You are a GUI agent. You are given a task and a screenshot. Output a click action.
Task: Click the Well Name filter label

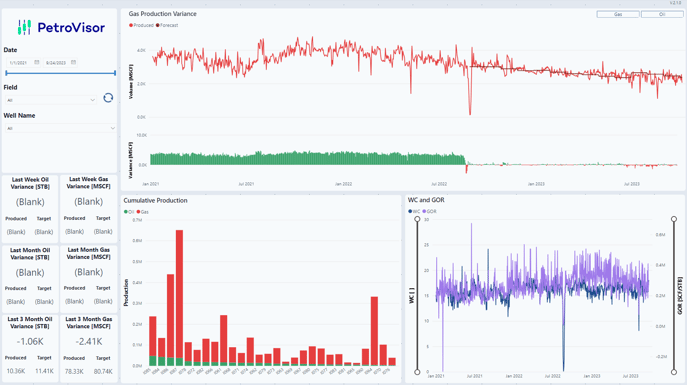[19, 116]
